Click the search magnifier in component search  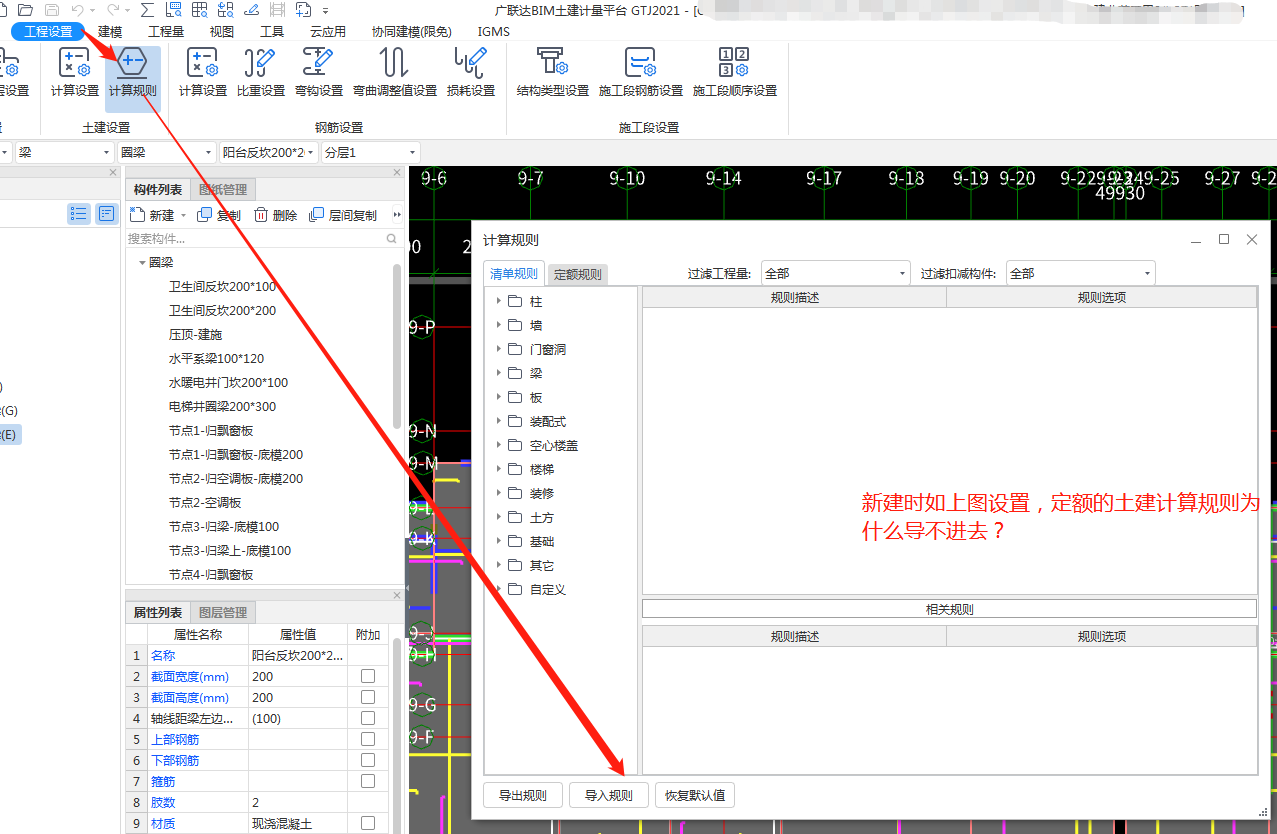click(x=392, y=239)
